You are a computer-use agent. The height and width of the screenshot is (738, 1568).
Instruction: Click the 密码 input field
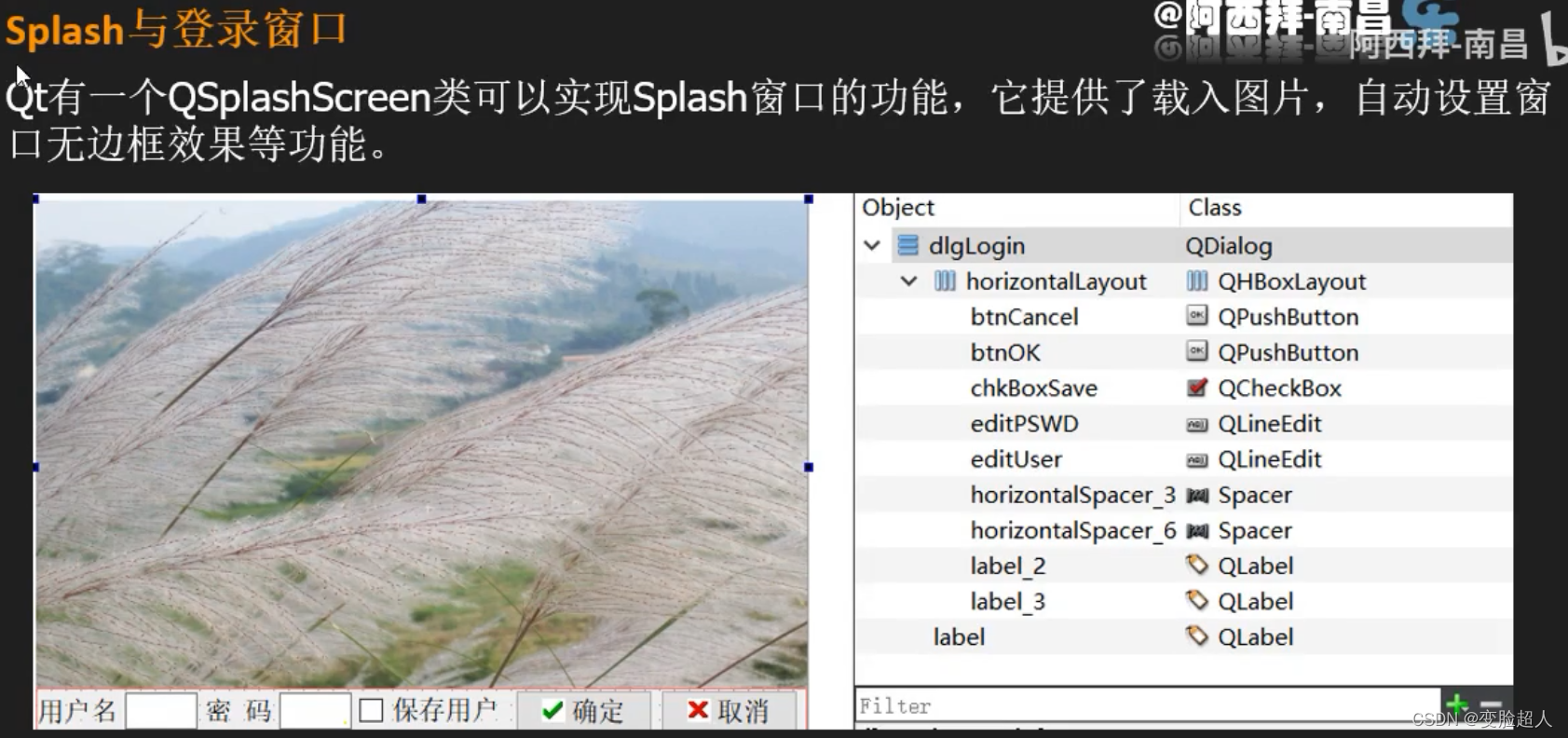click(x=314, y=711)
